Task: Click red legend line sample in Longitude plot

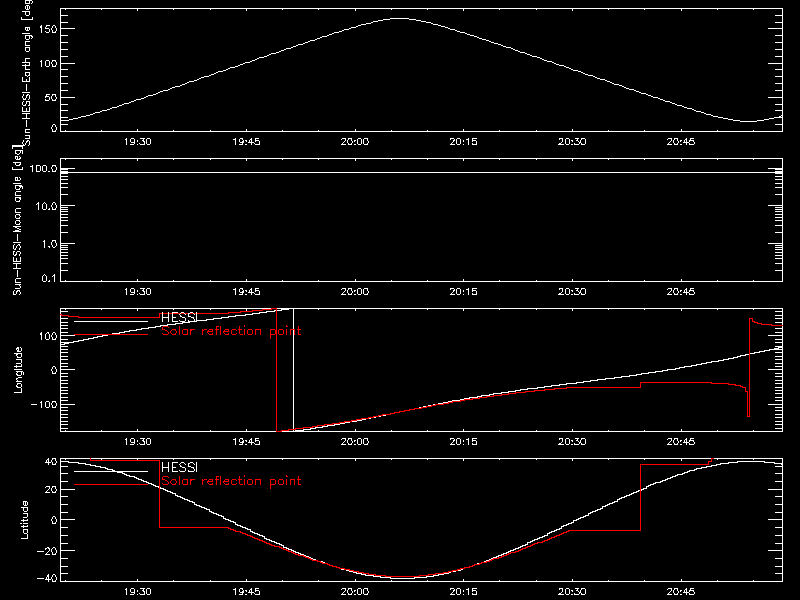Action: (x=111, y=335)
